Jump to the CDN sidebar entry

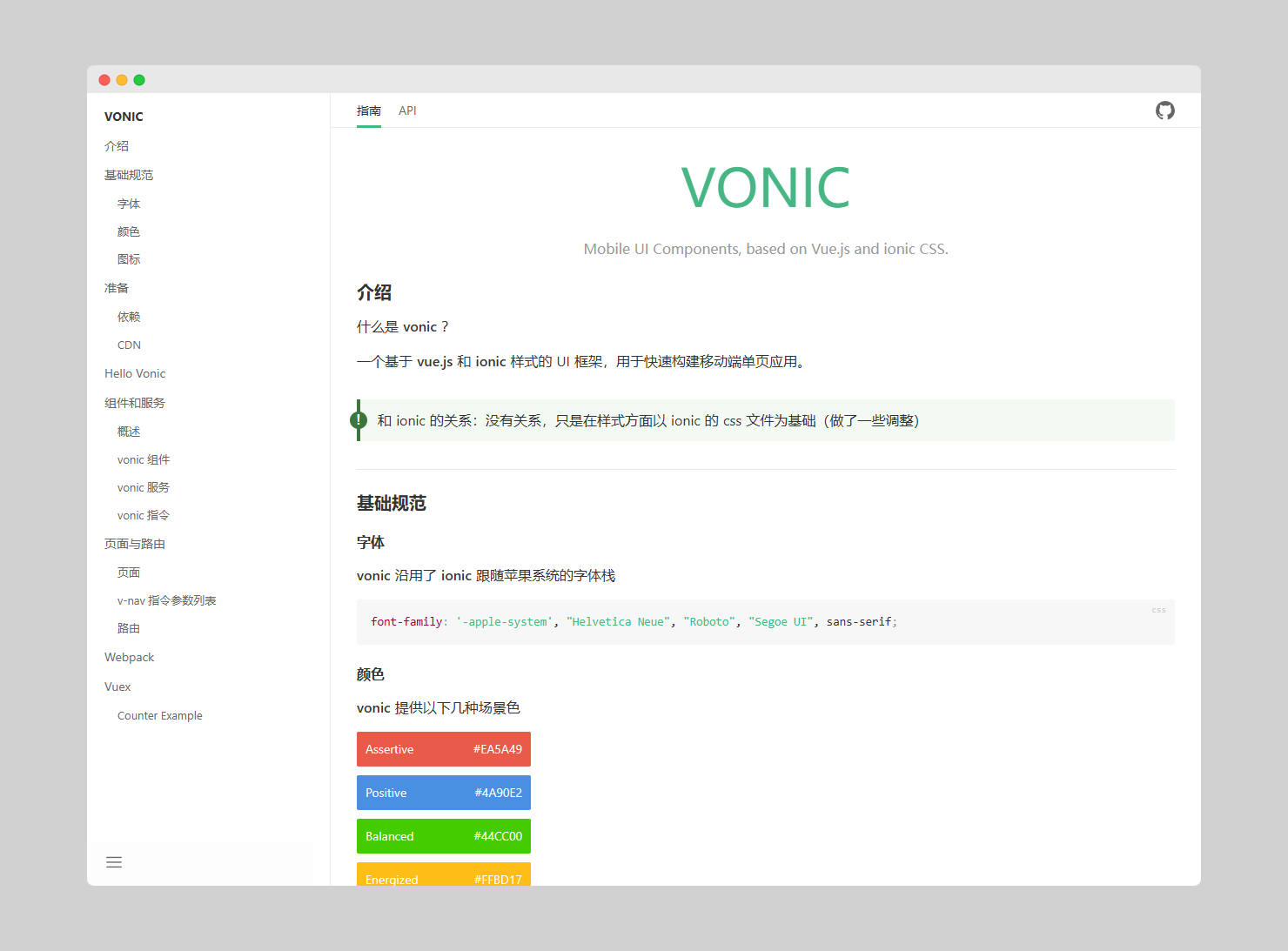(x=129, y=345)
